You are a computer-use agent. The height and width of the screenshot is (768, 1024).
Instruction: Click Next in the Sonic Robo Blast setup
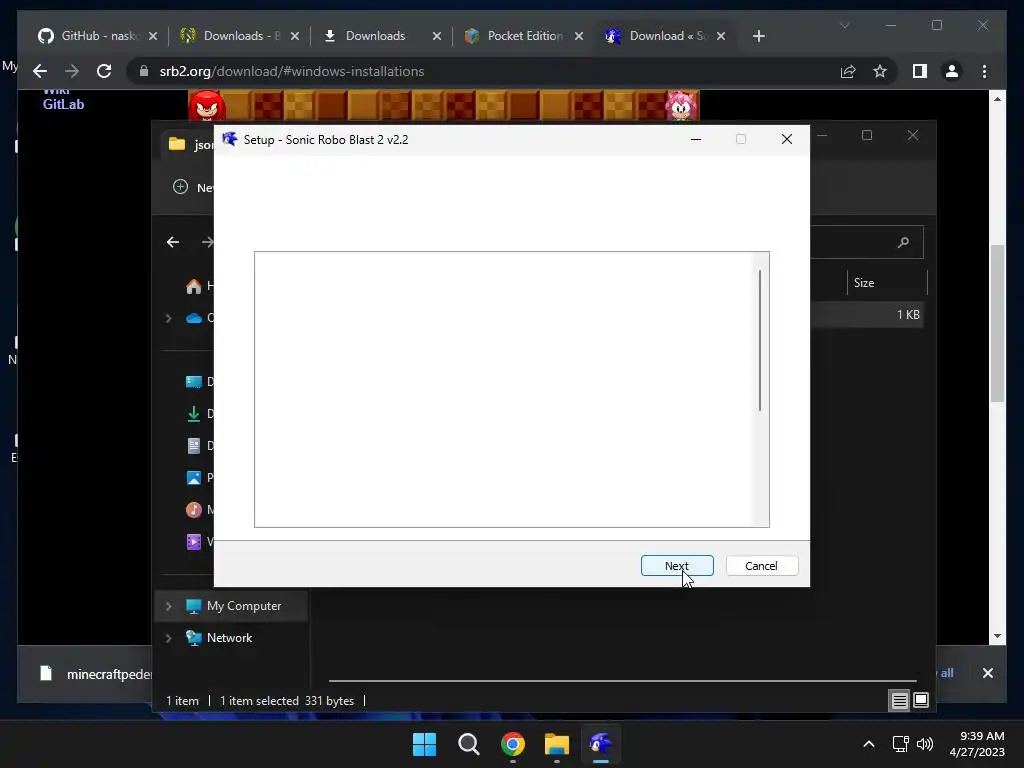tap(677, 566)
